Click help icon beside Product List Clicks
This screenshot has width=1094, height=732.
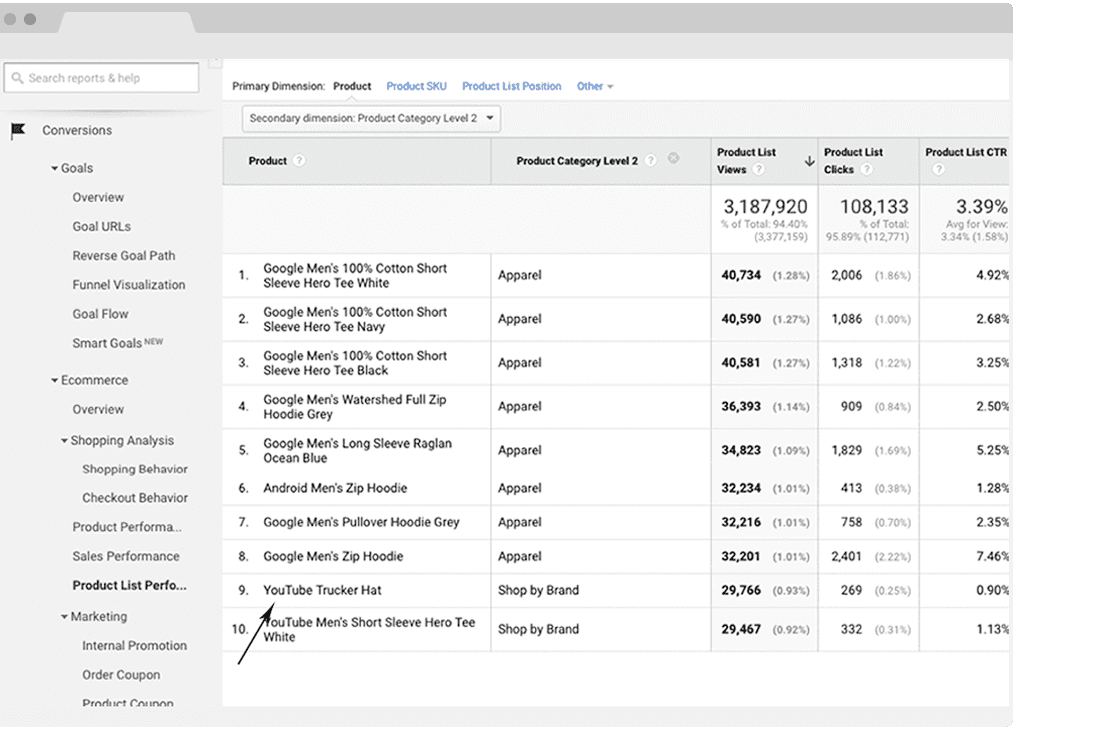[866, 170]
